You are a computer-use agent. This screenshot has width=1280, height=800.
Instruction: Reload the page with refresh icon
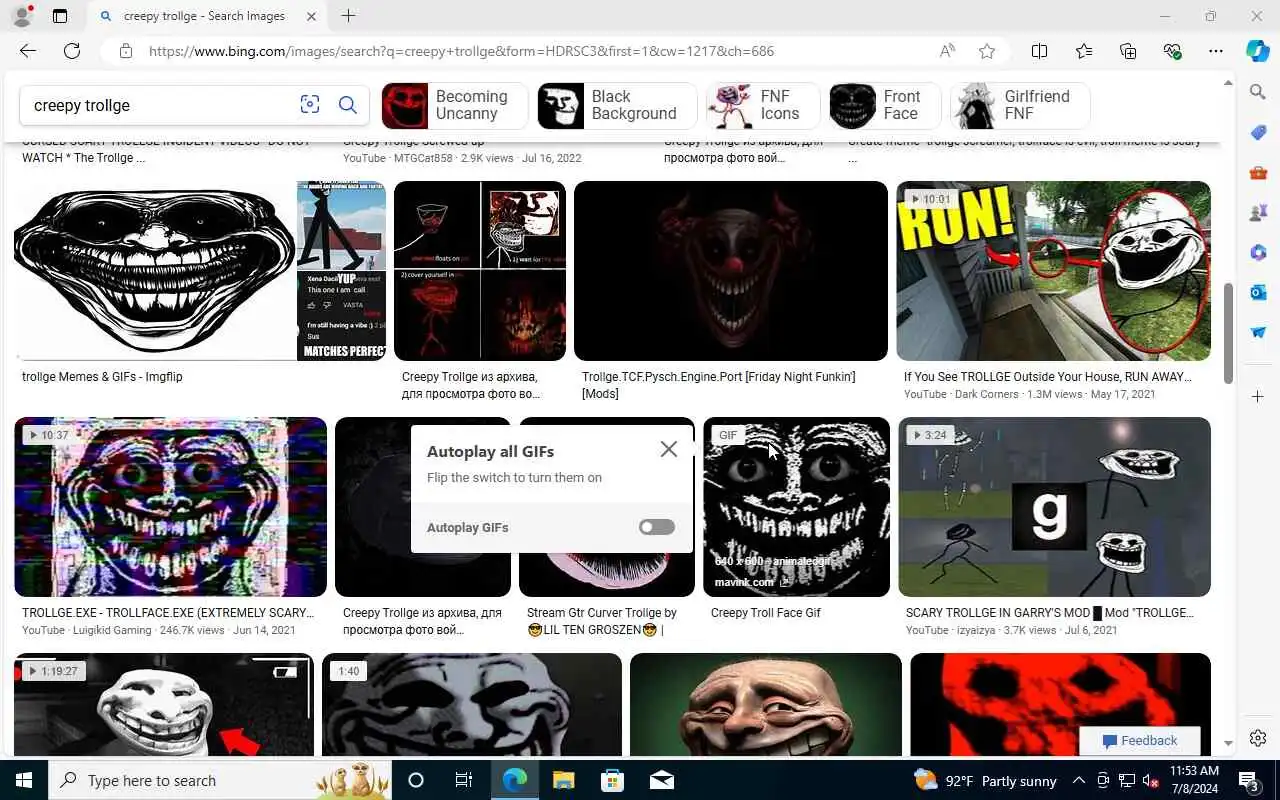click(72, 51)
